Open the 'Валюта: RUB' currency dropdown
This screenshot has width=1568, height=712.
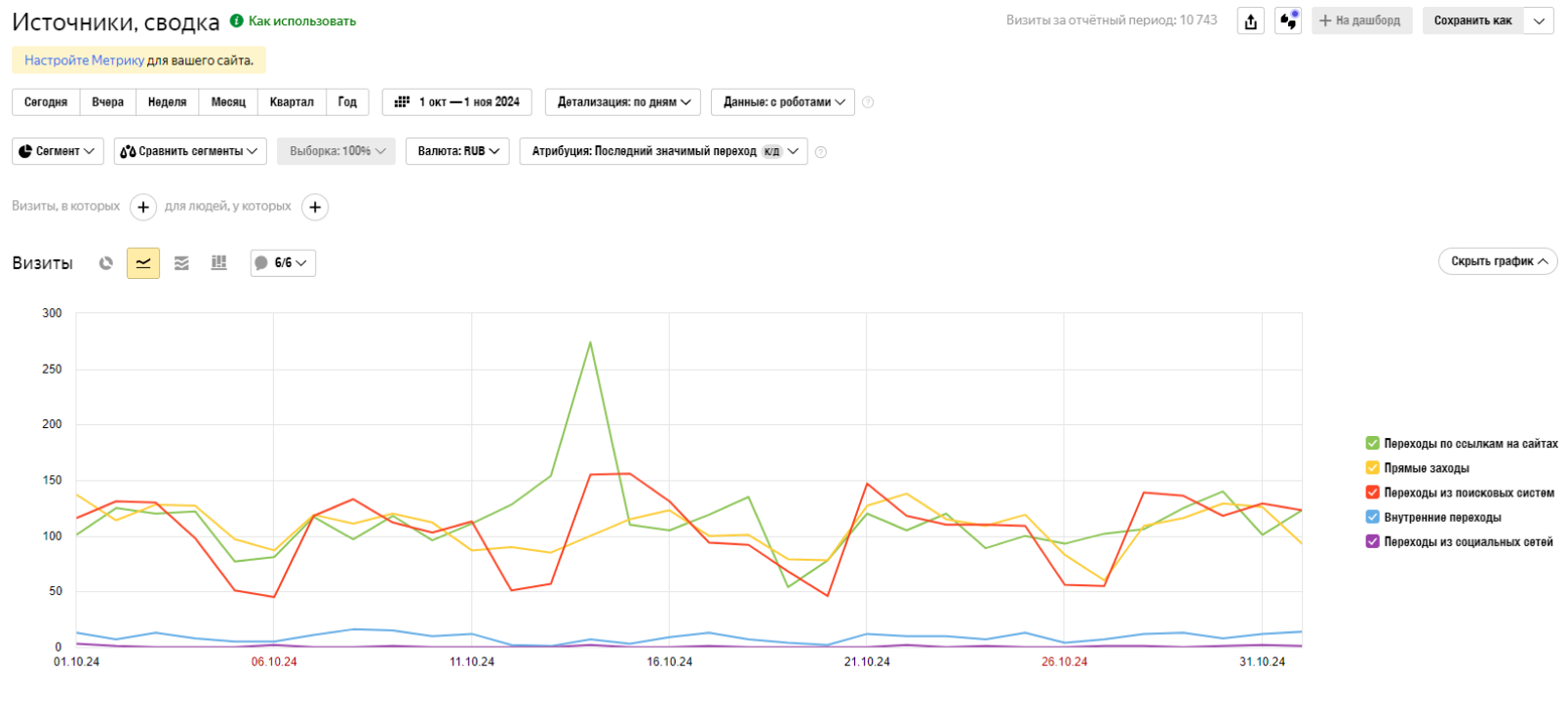(457, 152)
